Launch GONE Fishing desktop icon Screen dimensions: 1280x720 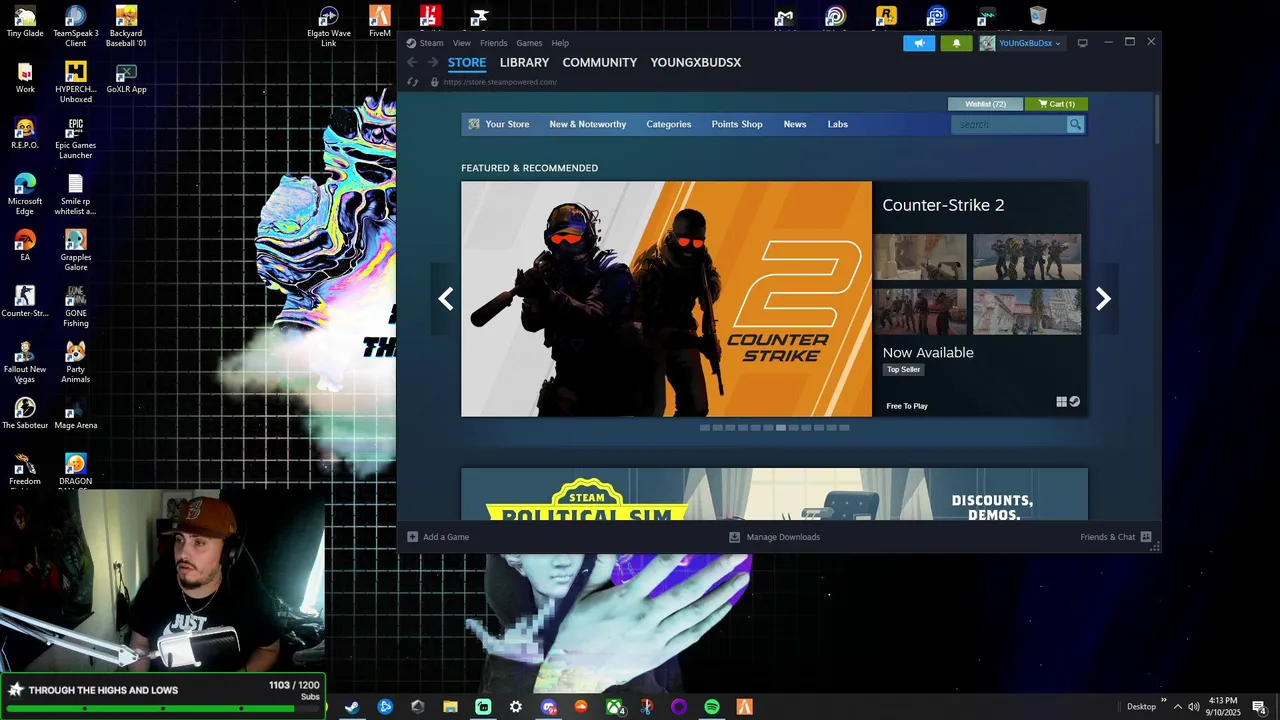[76, 306]
